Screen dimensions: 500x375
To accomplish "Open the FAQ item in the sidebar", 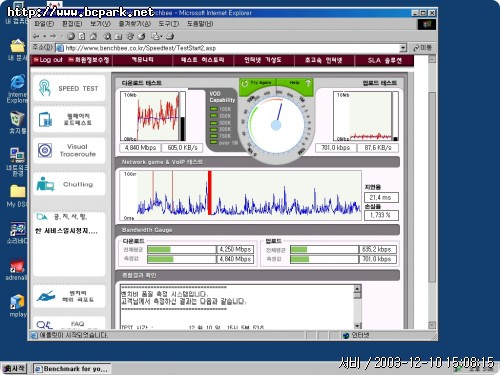I will 69,324.
